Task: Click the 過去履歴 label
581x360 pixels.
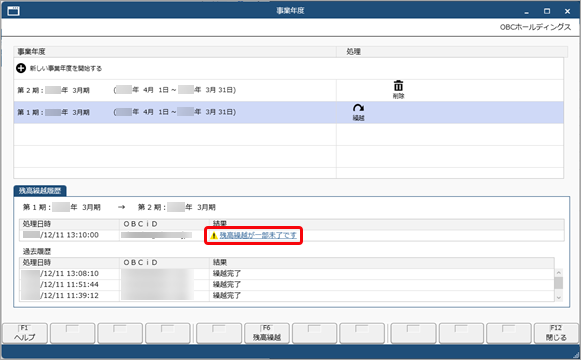Action: 37,251
